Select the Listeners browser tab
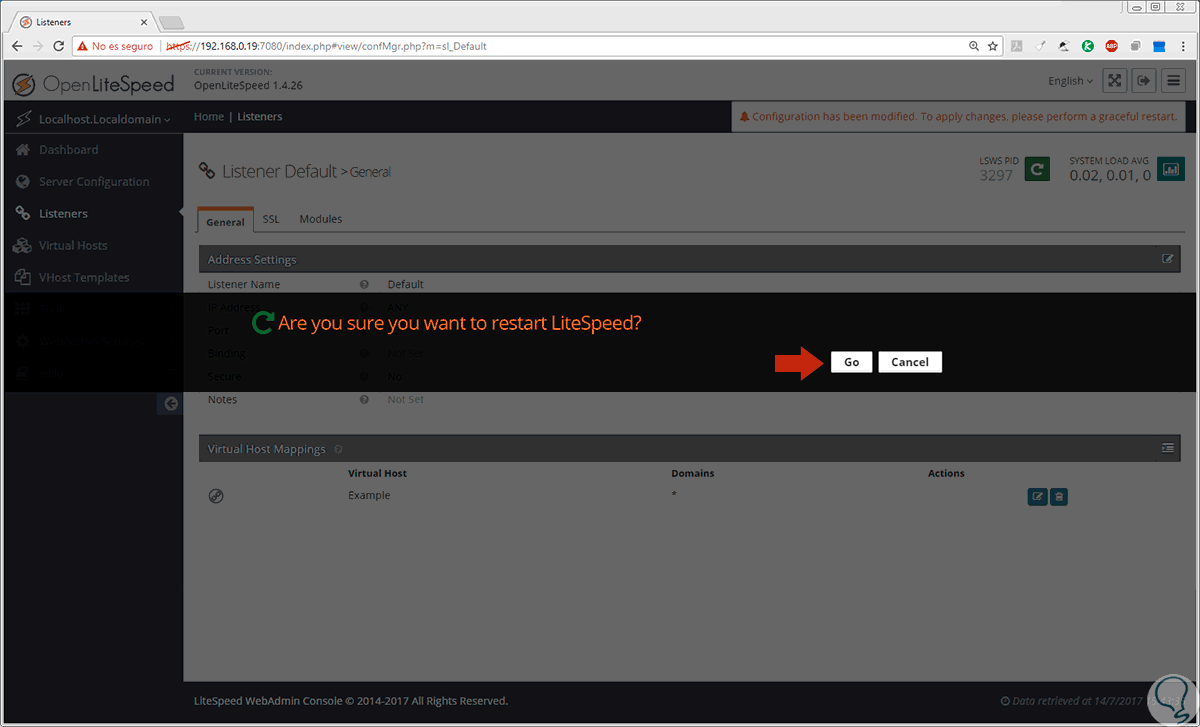1200x727 pixels. pyautogui.click(x=83, y=21)
